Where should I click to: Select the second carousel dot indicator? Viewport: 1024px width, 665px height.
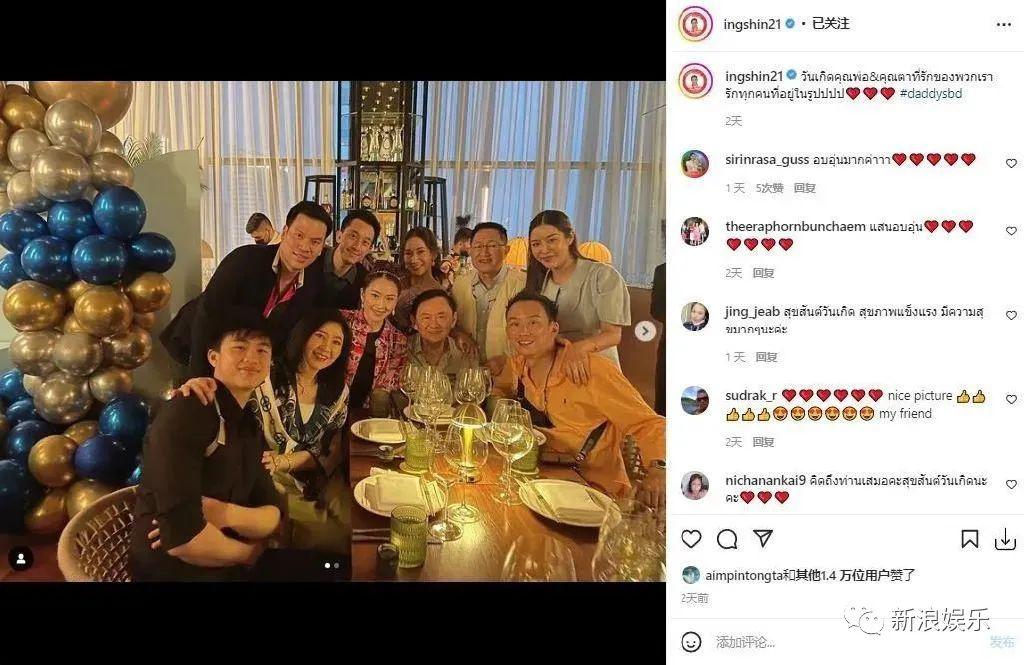(336, 566)
